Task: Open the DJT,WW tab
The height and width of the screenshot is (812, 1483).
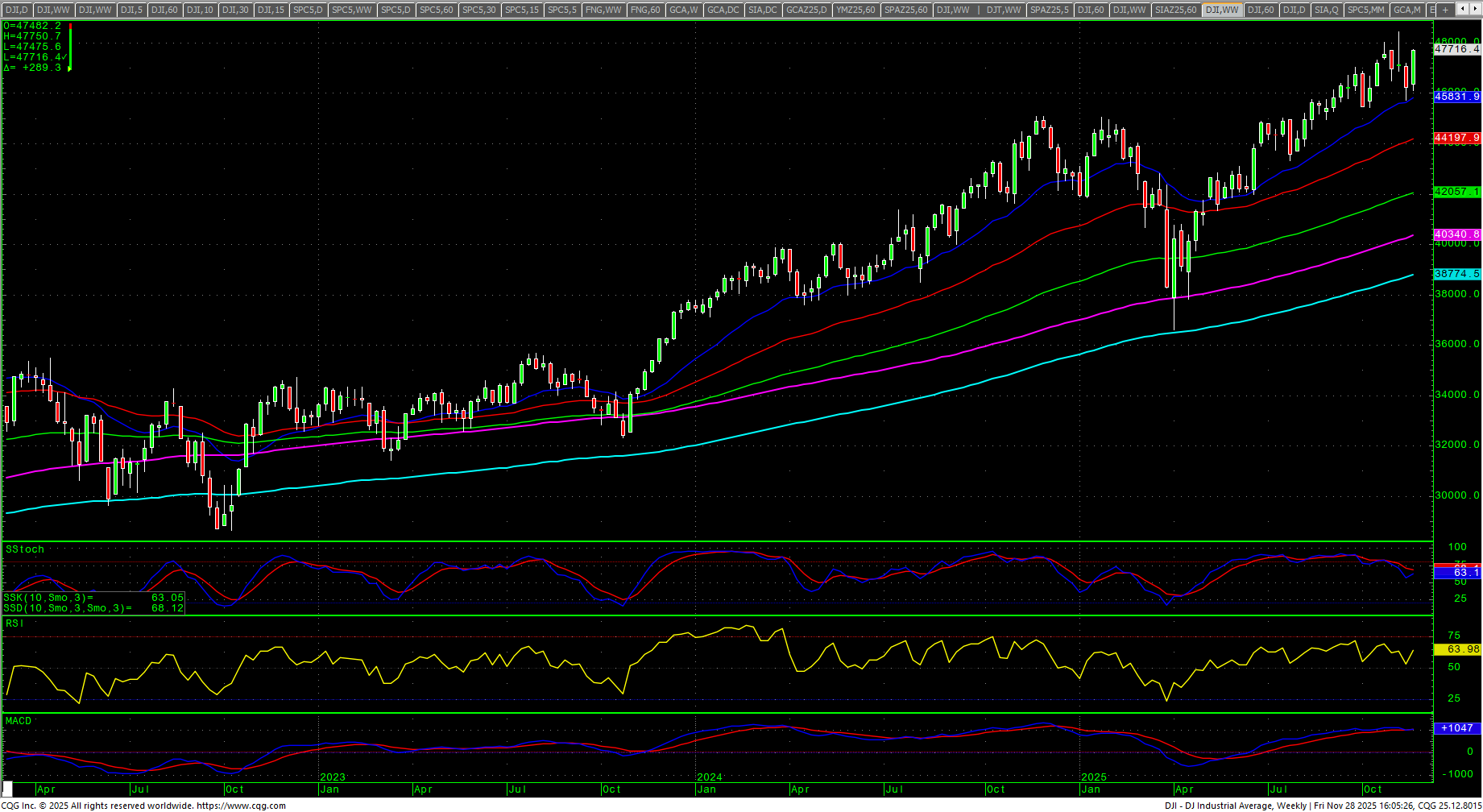Action: (x=1003, y=10)
